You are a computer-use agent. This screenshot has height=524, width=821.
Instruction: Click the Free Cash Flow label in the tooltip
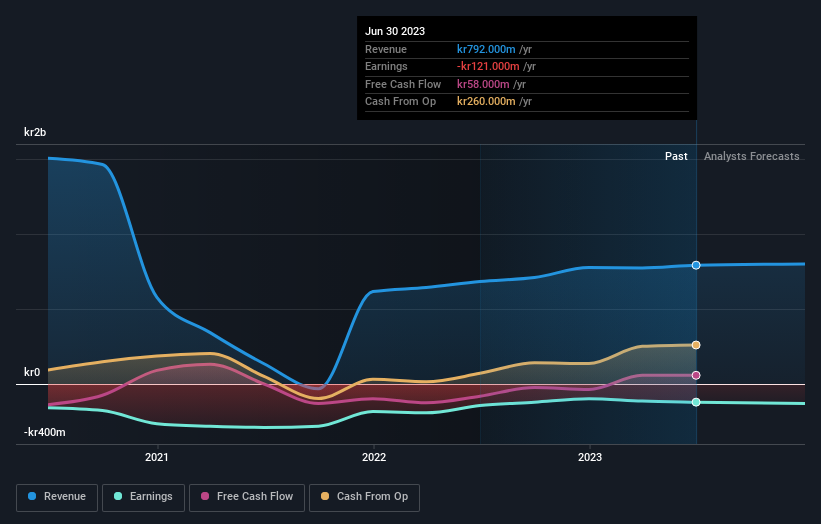(x=403, y=84)
